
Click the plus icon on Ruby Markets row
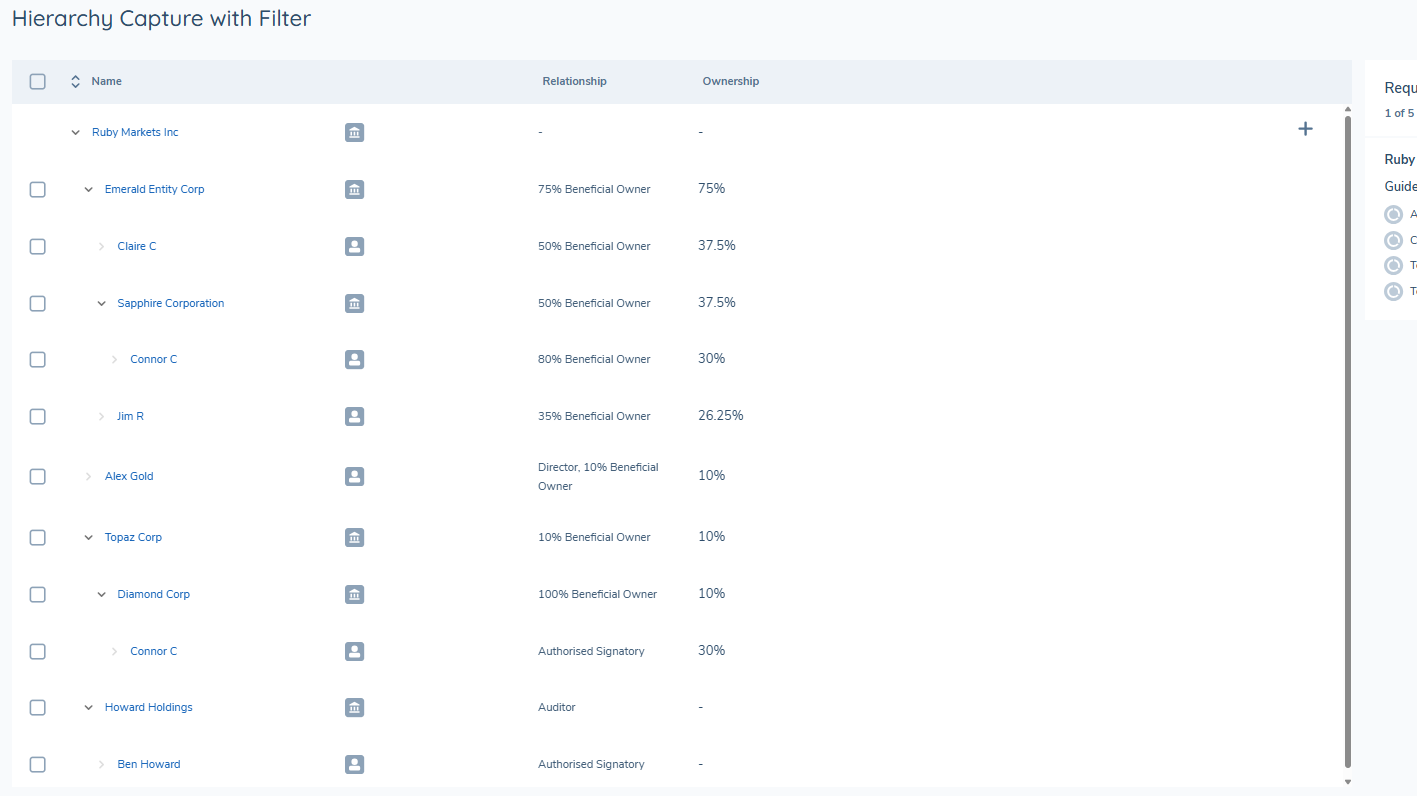(1305, 129)
